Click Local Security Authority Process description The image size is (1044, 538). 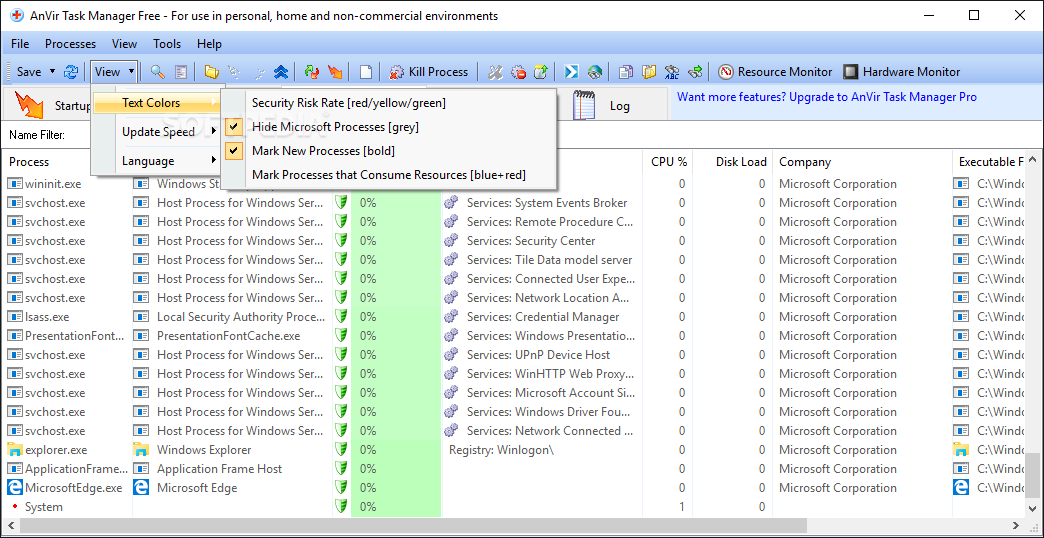(240, 317)
